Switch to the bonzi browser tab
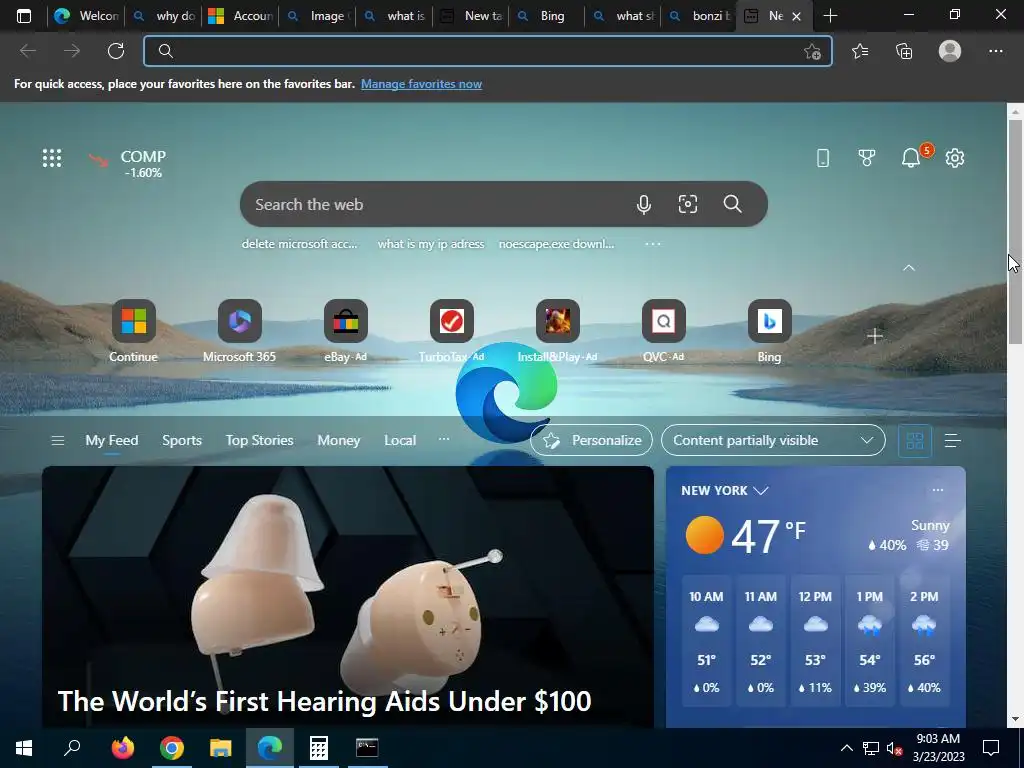 click(699, 16)
